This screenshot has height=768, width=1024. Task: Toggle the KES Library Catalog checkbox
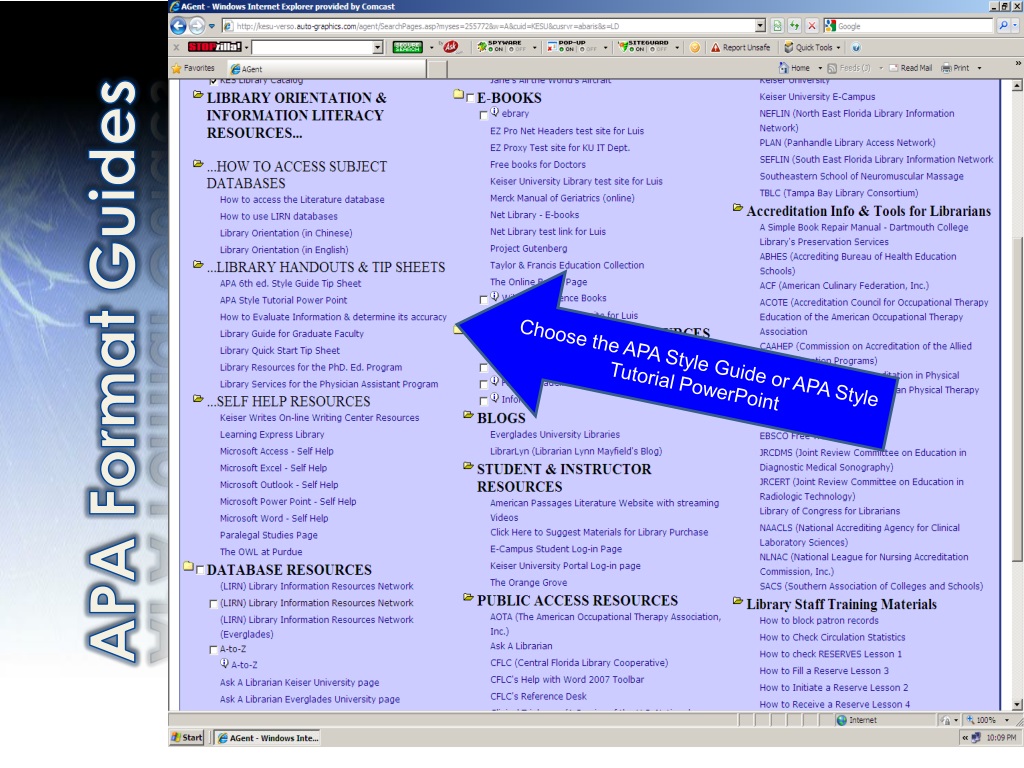click(214, 82)
